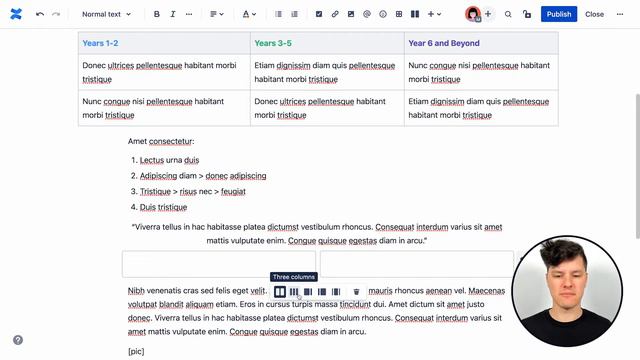The width and height of the screenshot is (640, 360).
Task: Click the presenter webcam video circle
Action: pos(567,291)
